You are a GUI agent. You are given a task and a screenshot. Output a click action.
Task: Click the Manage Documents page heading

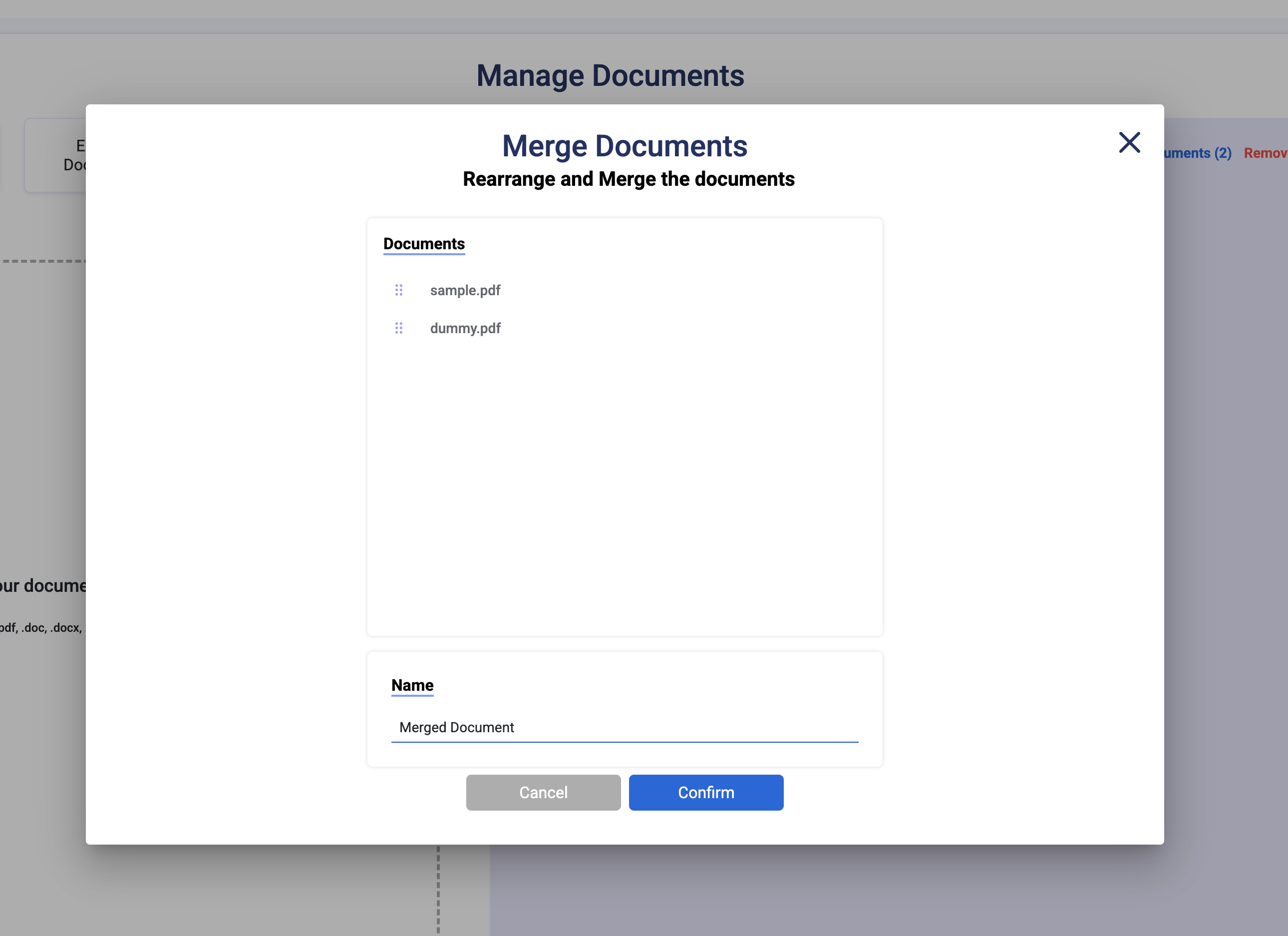610,75
